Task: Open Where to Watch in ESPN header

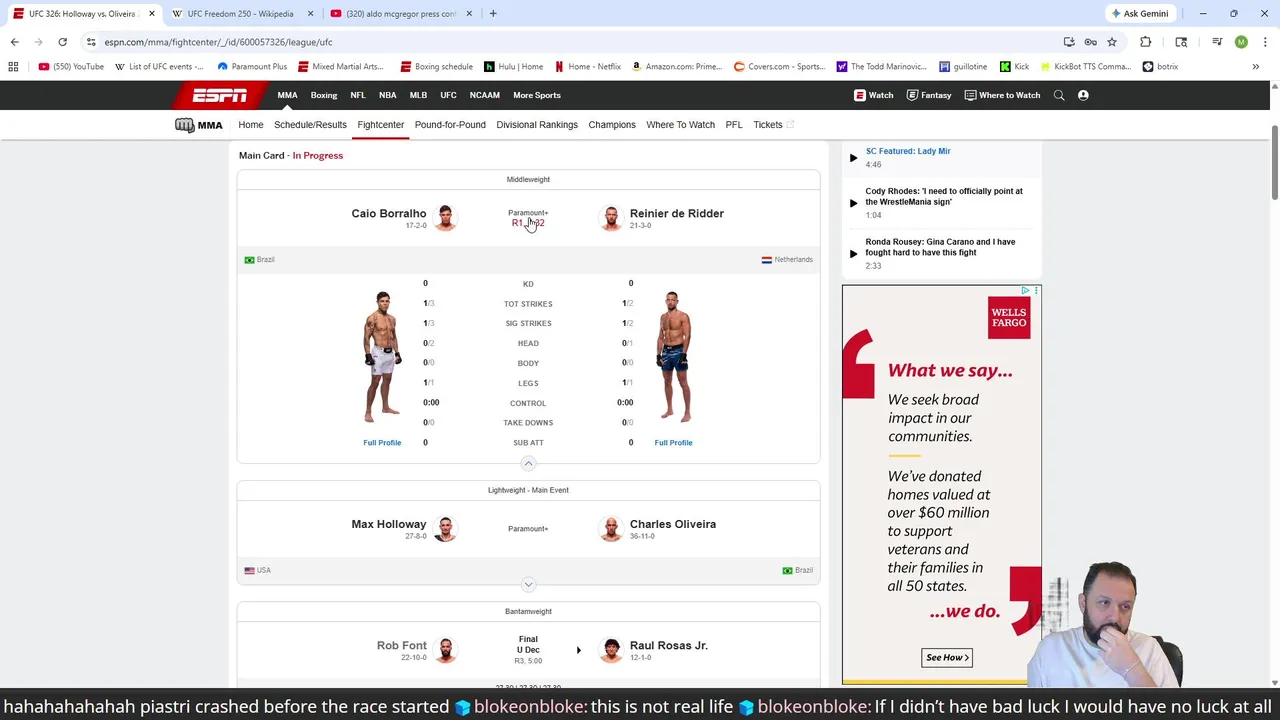Action: (x=1002, y=95)
